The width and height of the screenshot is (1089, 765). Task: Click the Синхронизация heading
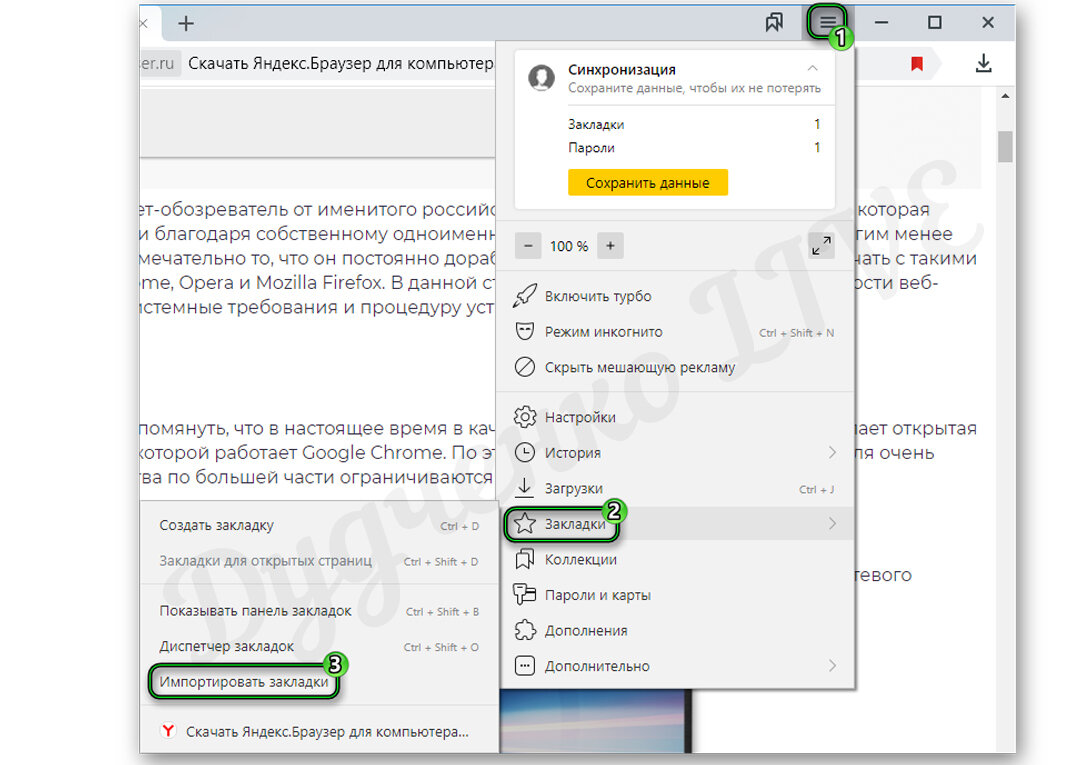622,69
